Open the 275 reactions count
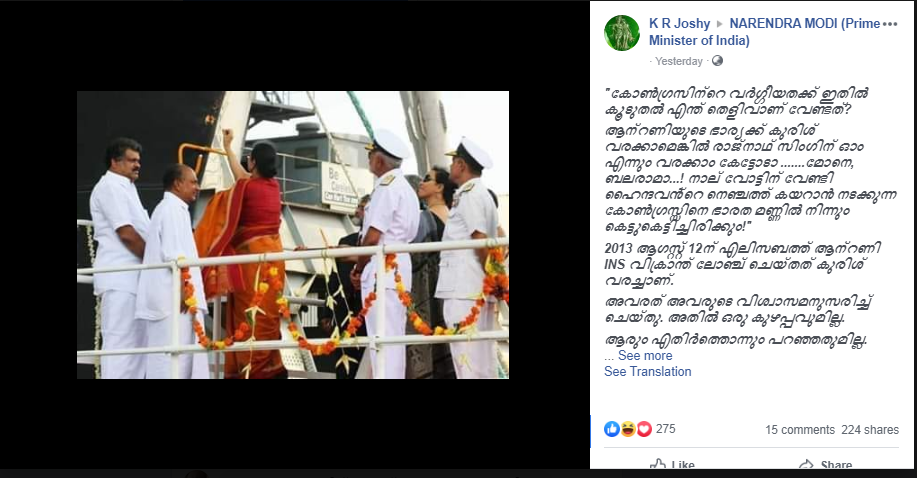This screenshot has height=478, width=917. [x=666, y=429]
